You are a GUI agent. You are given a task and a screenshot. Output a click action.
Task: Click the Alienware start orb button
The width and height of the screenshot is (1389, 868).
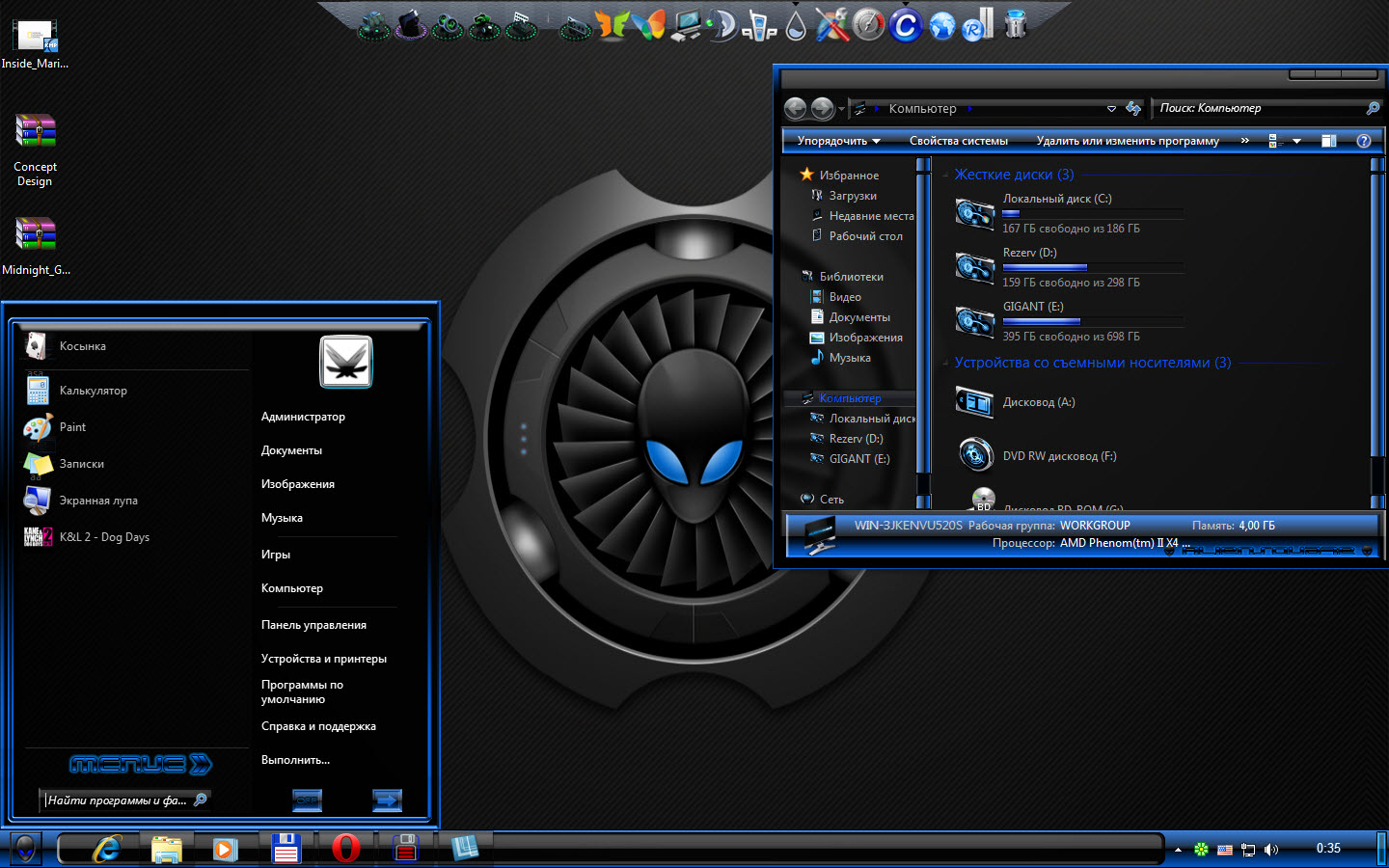[x=25, y=849]
